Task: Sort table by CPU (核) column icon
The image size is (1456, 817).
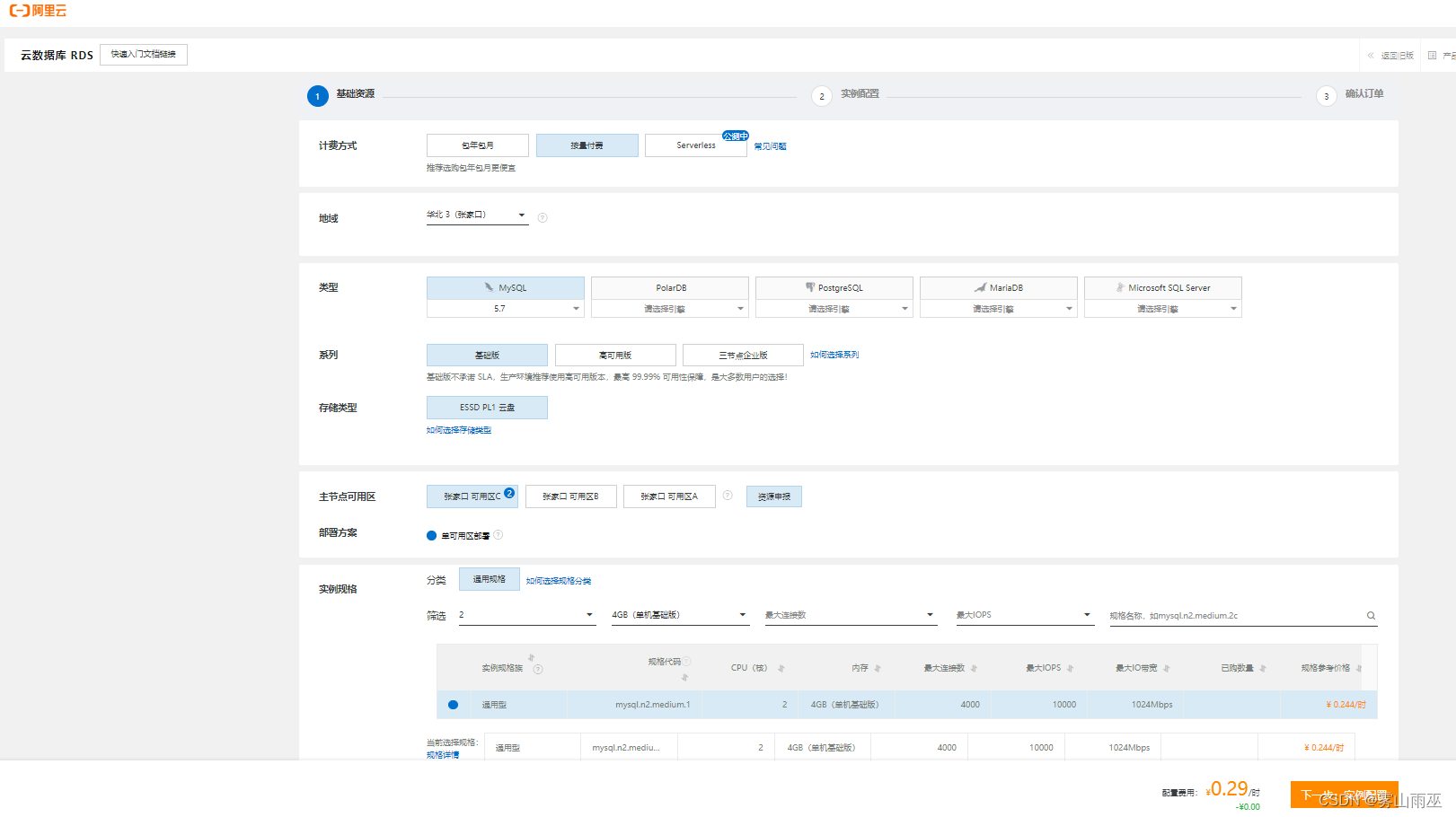Action: 781,668
